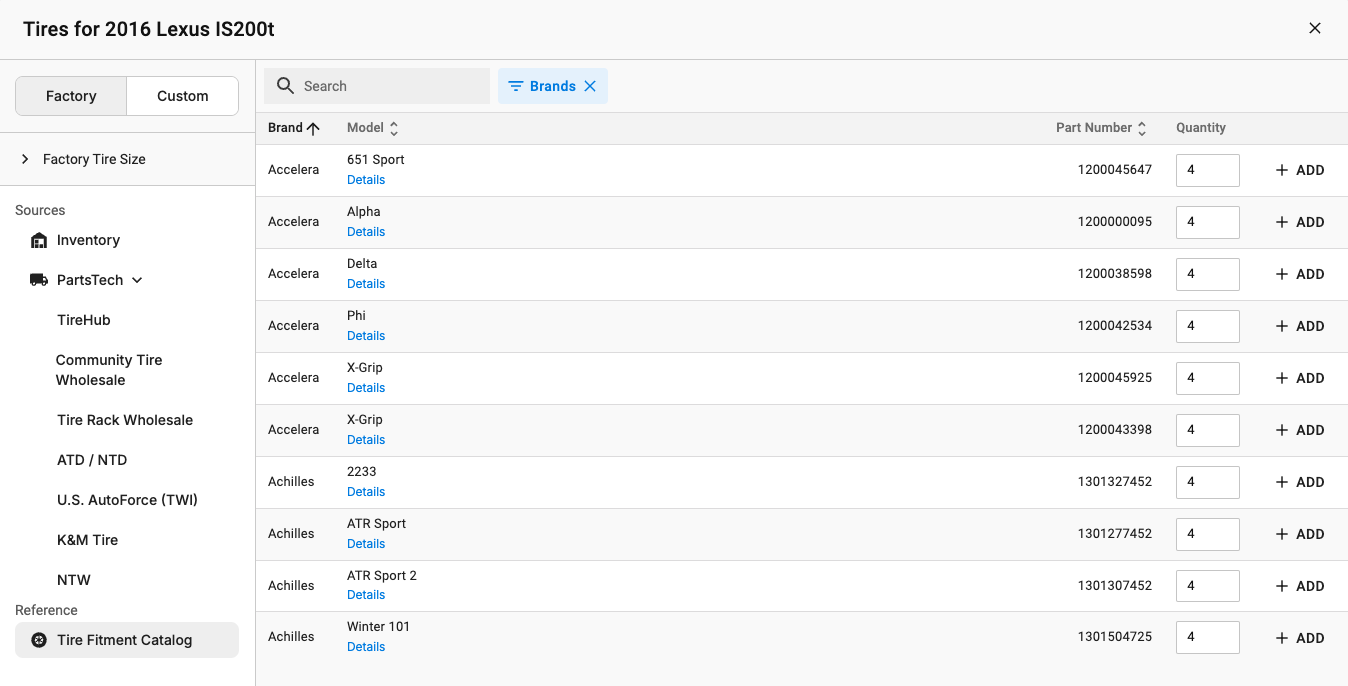This screenshot has width=1348, height=686.
Task: View Details for Achilles ATR Sport
Action: (366, 544)
